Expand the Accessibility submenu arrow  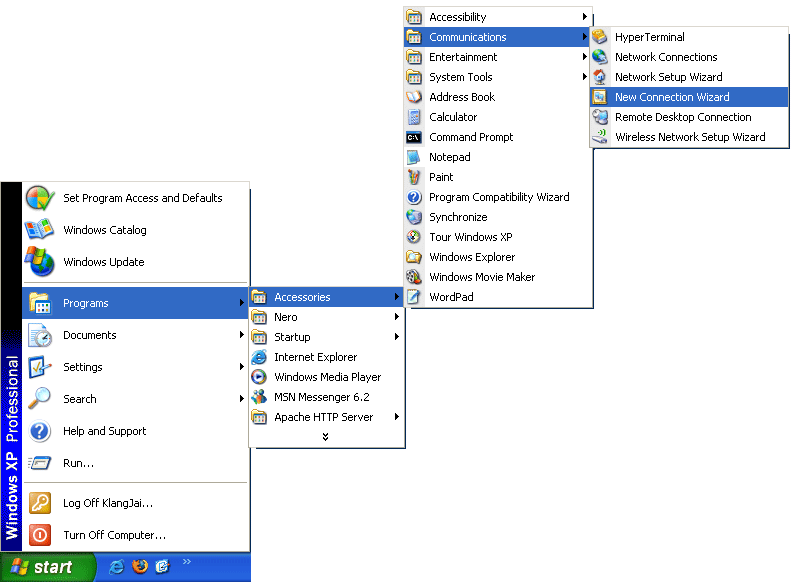point(584,17)
